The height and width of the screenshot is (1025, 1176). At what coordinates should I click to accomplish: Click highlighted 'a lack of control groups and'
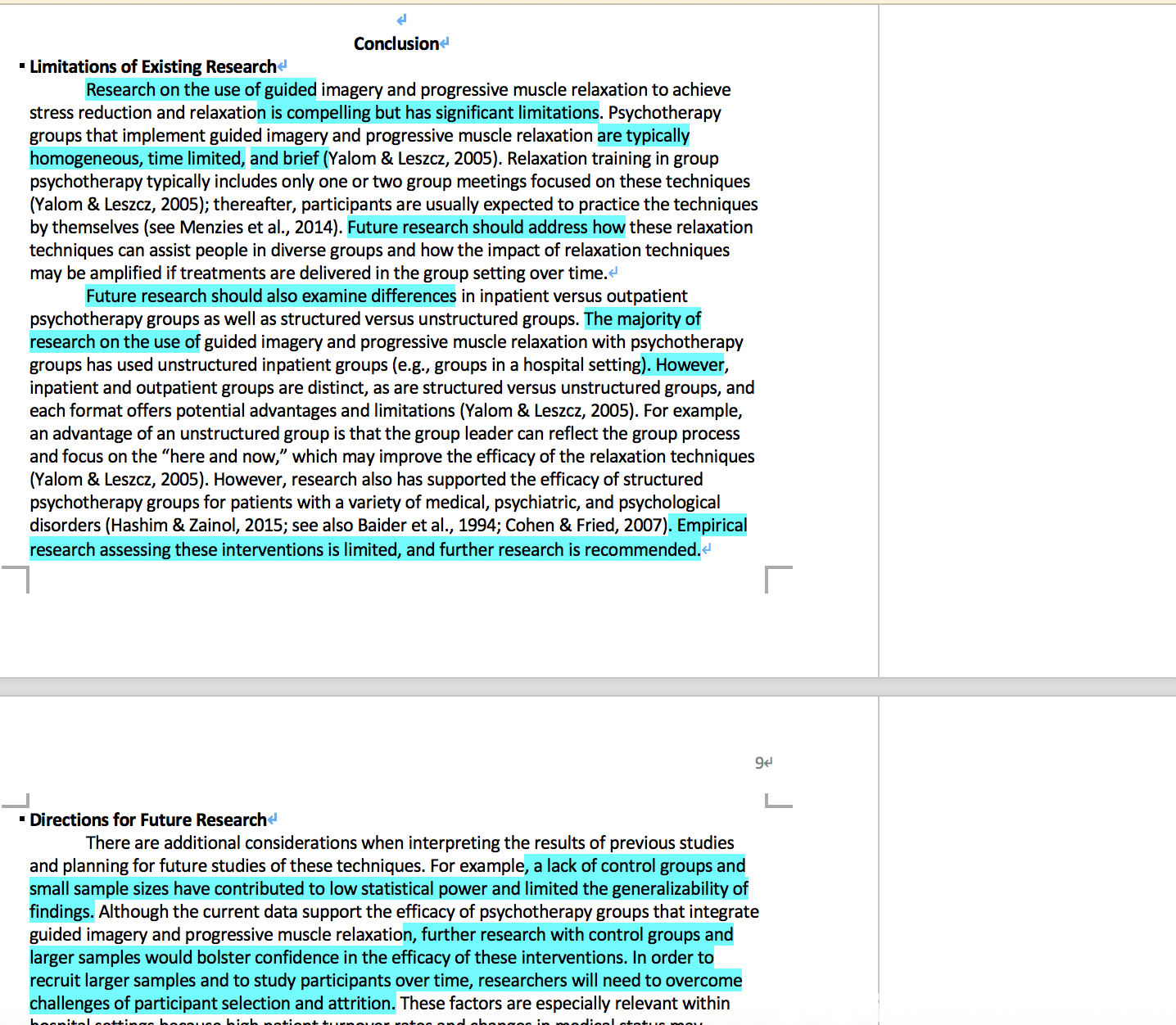(x=636, y=866)
